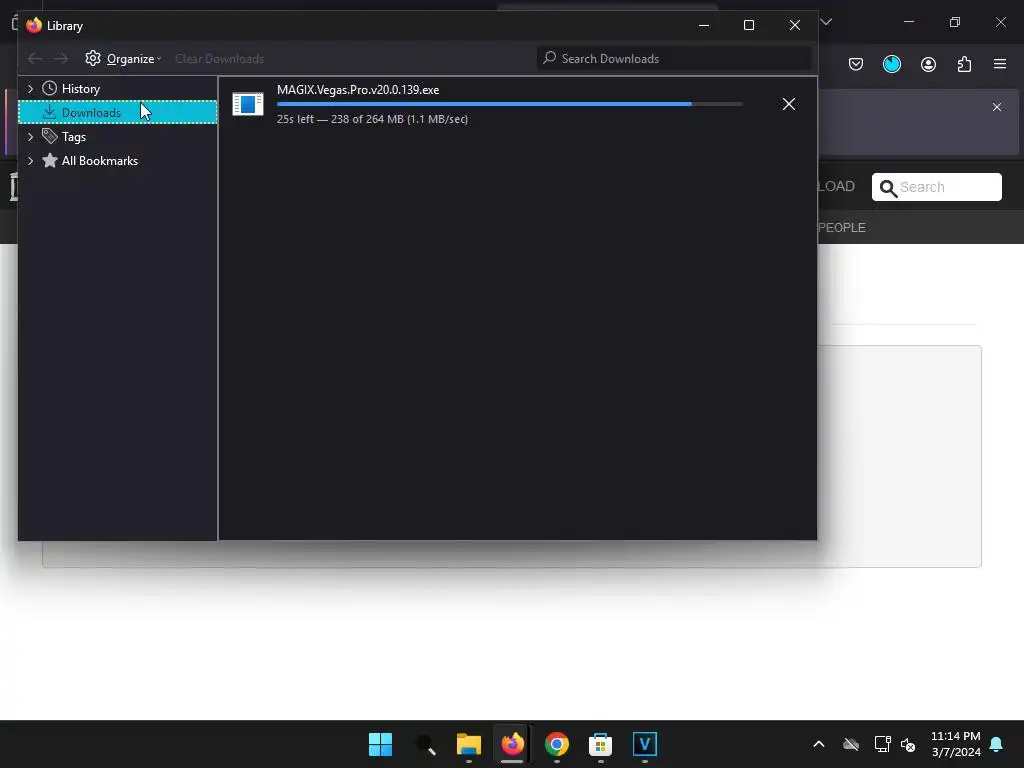This screenshot has height=768, width=1024.
Task: Click the Clear Downloads button
Action: [219, 59]
